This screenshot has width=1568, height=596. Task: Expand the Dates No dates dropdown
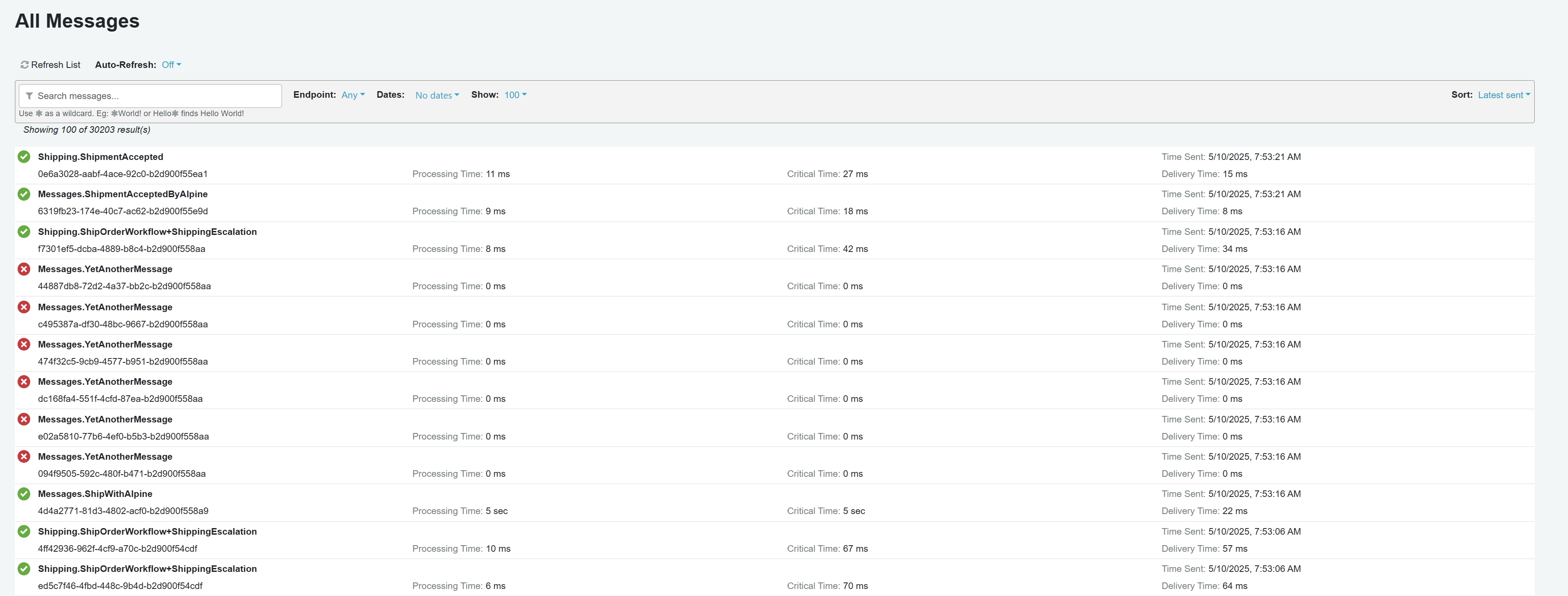(x=436, y=96)
